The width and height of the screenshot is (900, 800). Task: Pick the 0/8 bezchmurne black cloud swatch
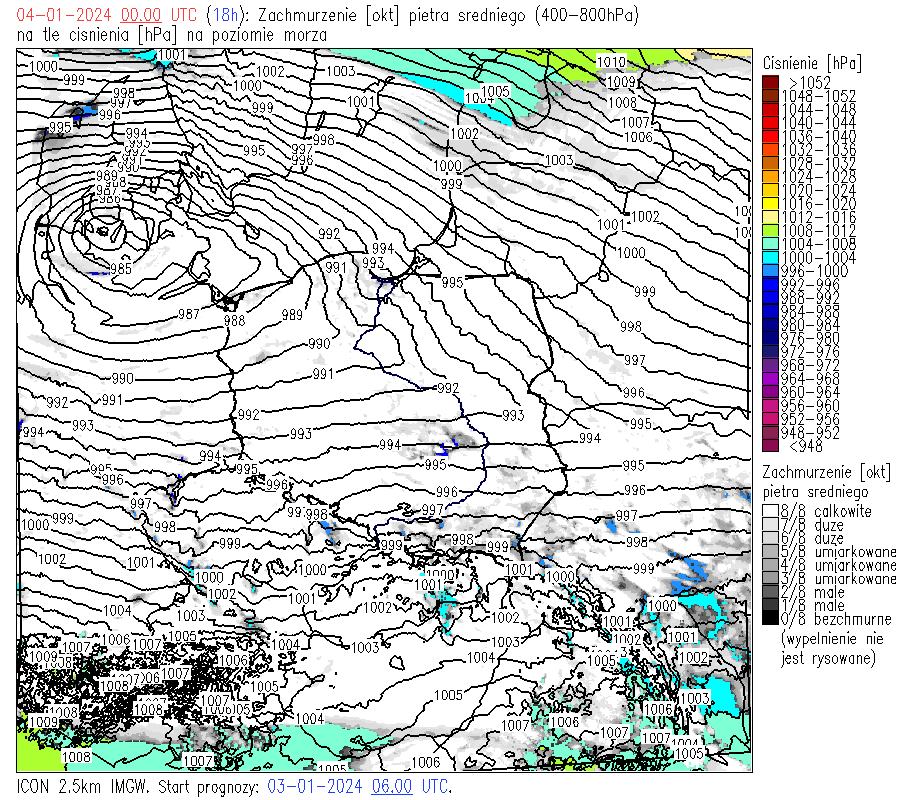click(771, 618)
